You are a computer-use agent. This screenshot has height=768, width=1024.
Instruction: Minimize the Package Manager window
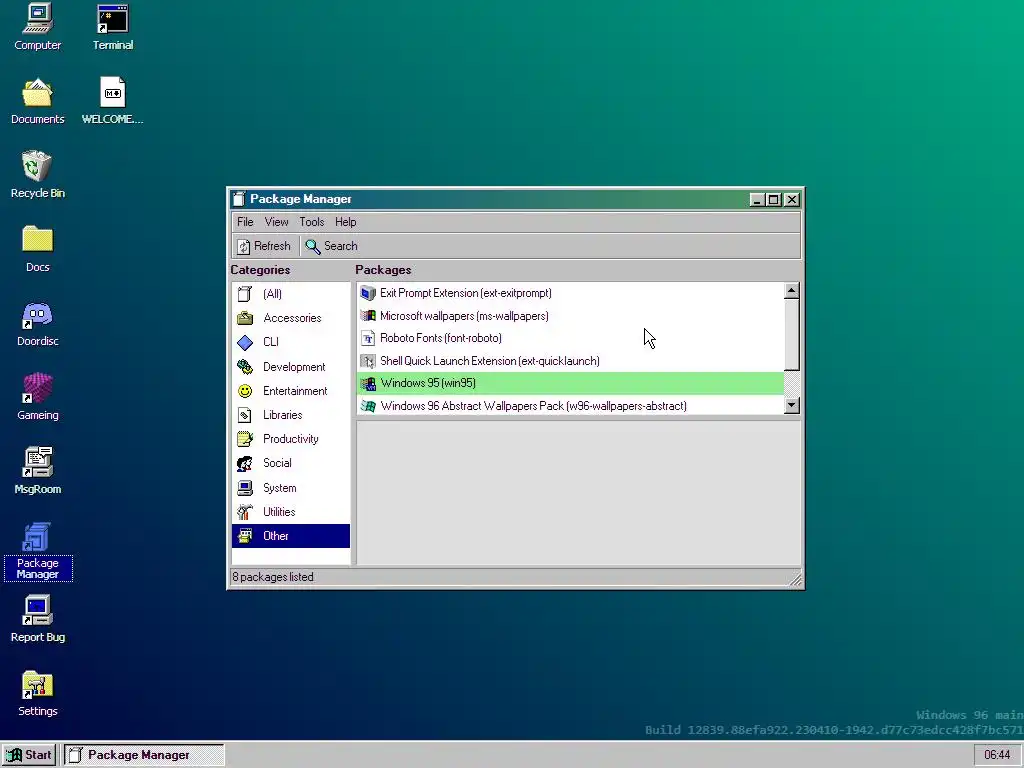pos(756,200)
